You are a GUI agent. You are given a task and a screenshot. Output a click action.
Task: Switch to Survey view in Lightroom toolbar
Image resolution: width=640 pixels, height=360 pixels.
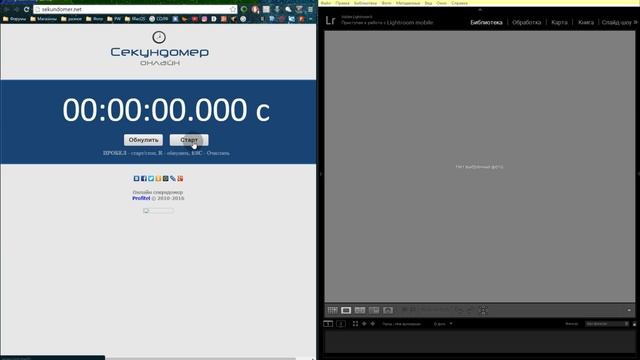[374, 311]
